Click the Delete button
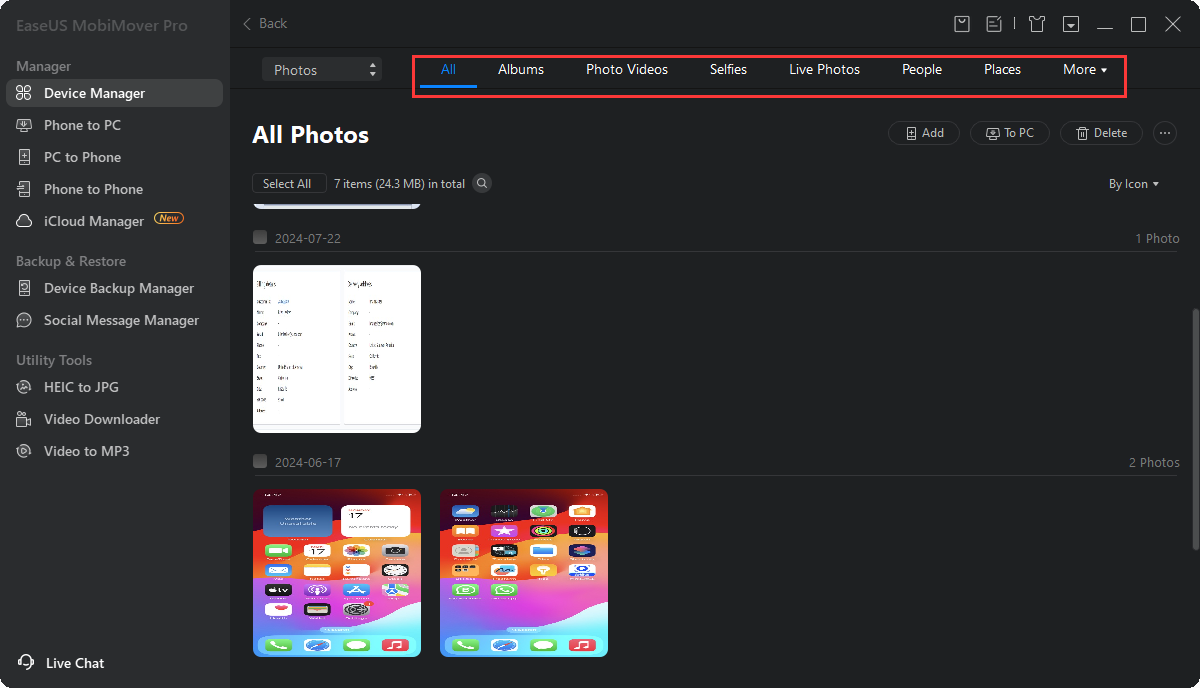This screenshot has height=688, width=1200. (x=1101, y=133)
